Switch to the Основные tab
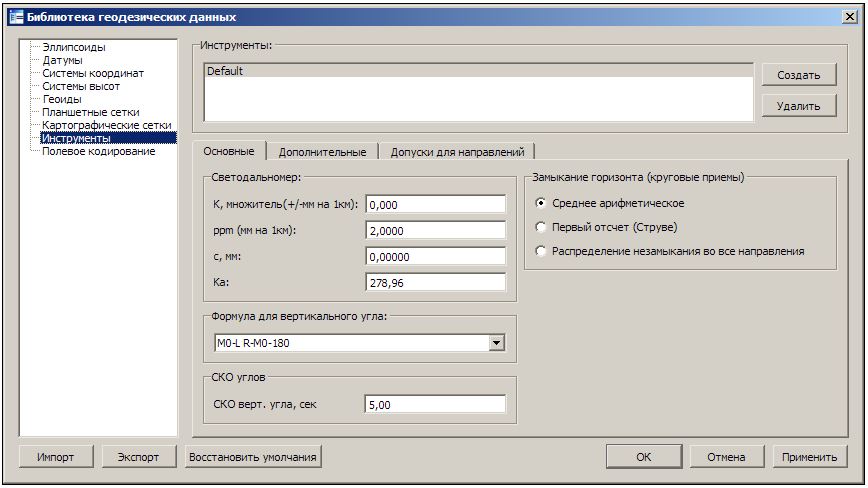The height and width of the screenshot is (488, 868). [229, 151]
